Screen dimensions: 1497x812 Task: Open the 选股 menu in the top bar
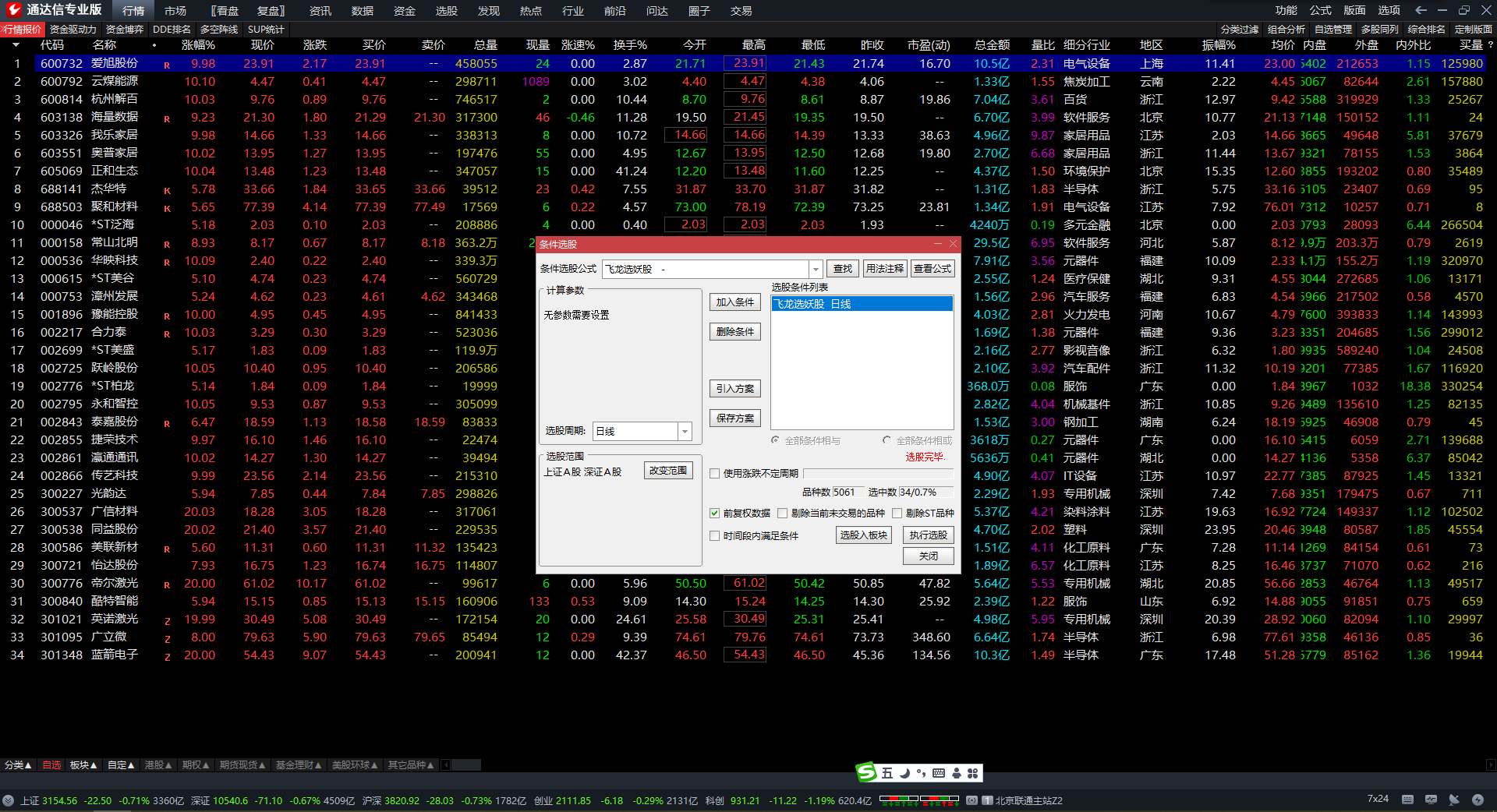click(447, 11)
